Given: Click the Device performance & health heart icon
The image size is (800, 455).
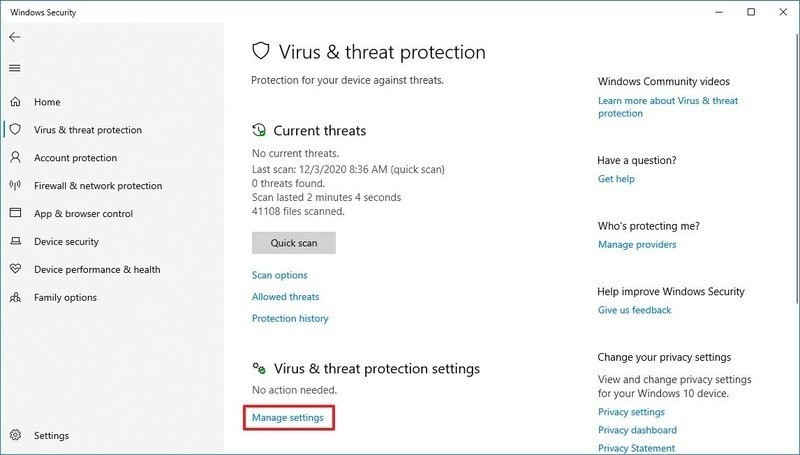Looking at the screenshot, I should (15, 268).
